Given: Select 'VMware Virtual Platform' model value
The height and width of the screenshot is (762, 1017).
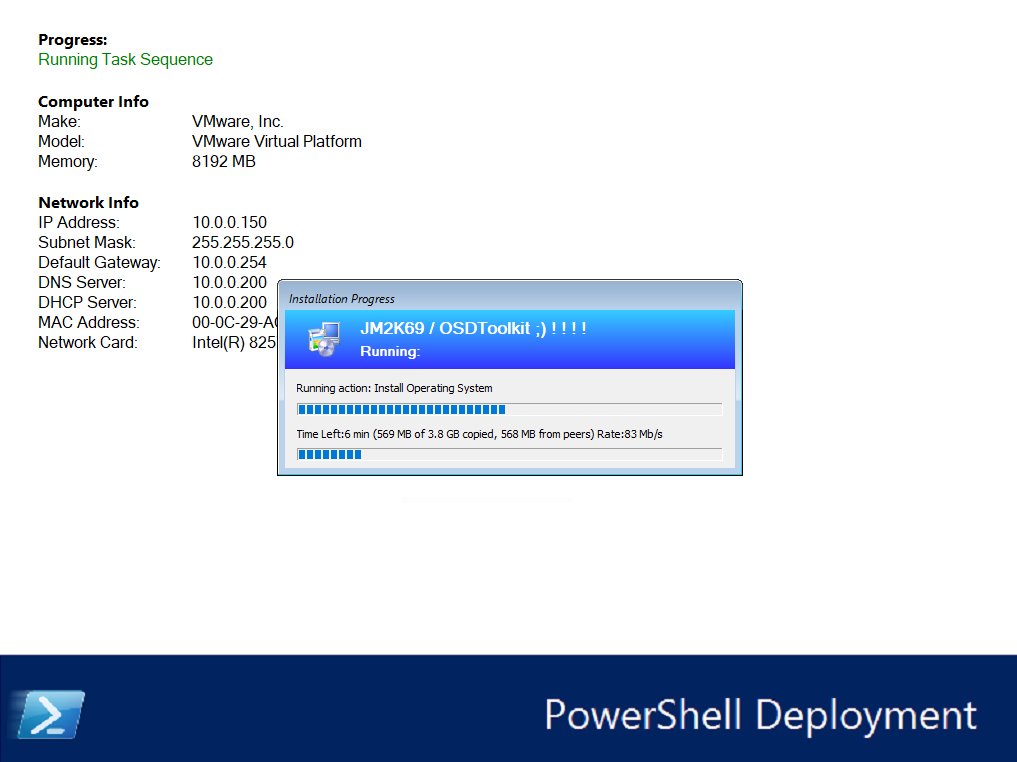Looking at the screenshot, I should click(277, 141).
